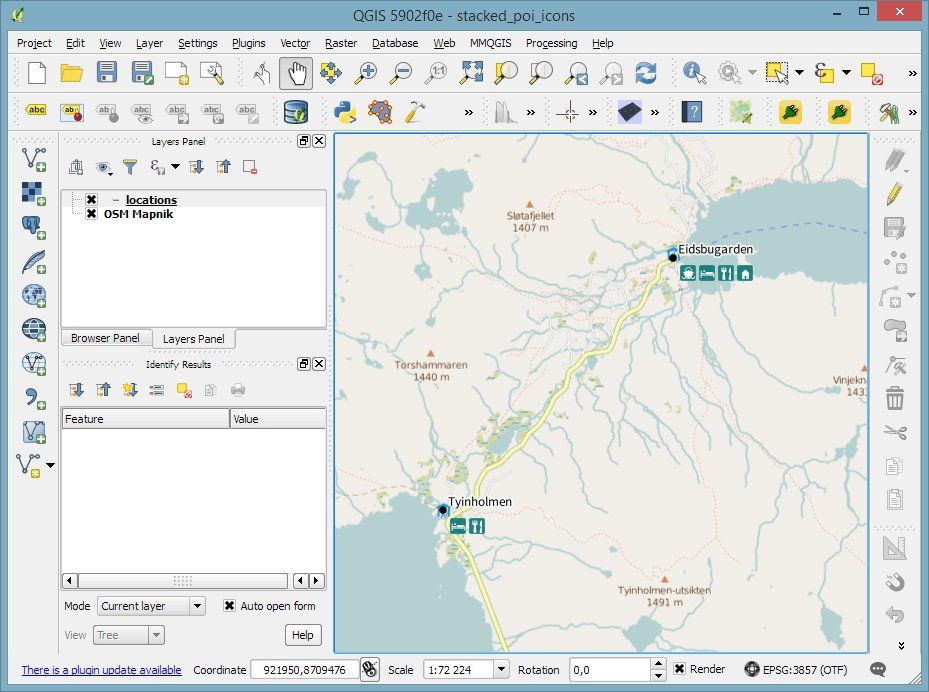Click 'There is a plugin update available' link
The height and width of the screenshot is (692, 929).
pyautogui.click(x=101, y=670)
